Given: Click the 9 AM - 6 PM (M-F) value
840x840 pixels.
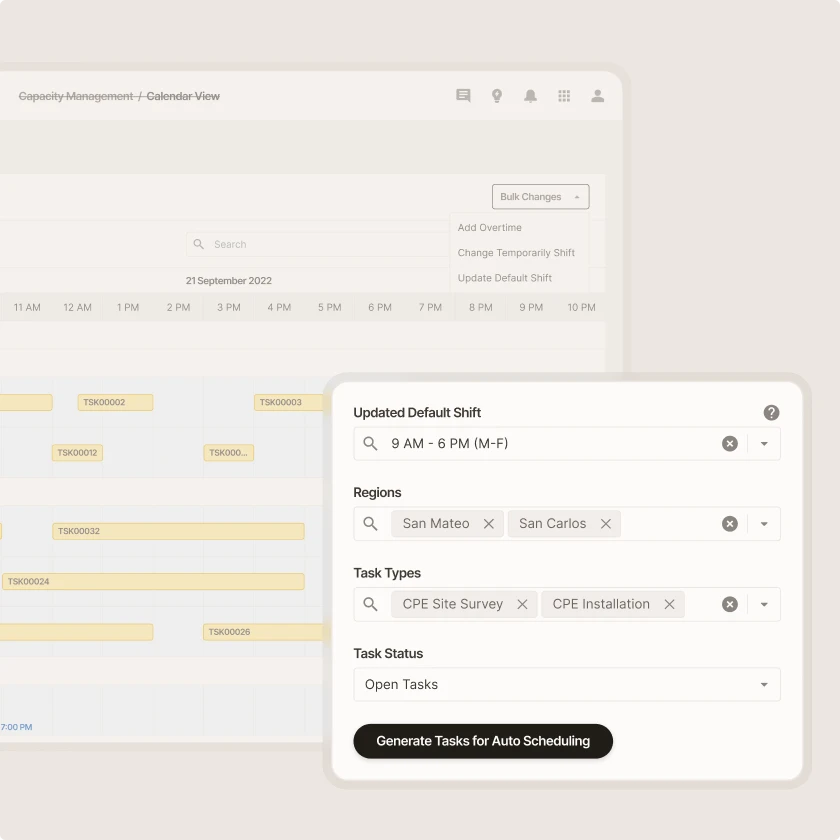Looking at the screenshot, I should (449, 444).
